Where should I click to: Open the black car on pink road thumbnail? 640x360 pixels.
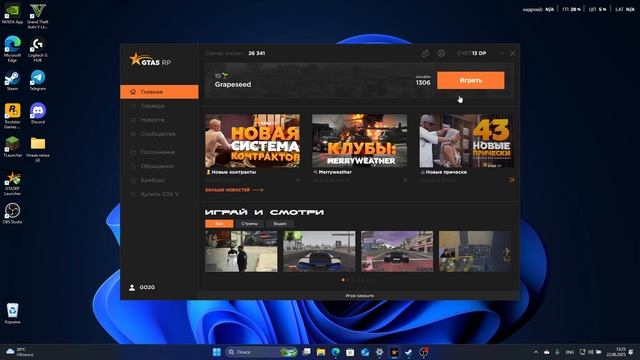pyautogui.click(x=397, y=251)
